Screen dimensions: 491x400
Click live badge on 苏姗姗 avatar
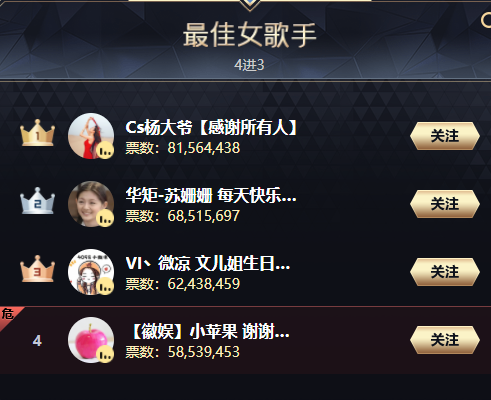[x=105, y=218]
